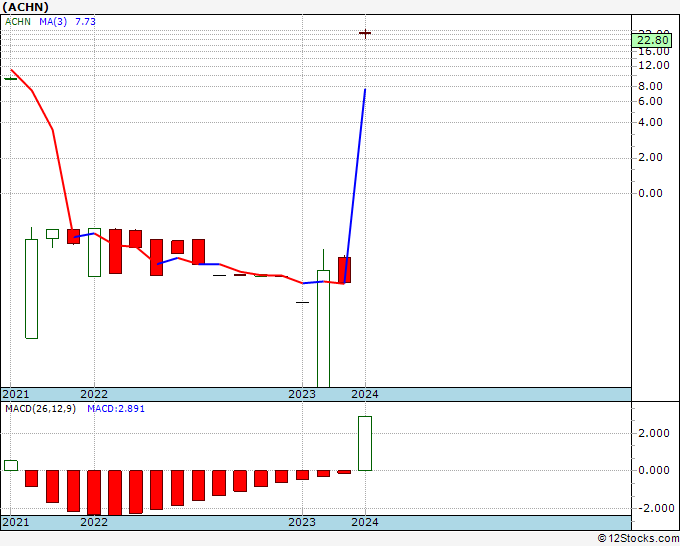680x546 pixels.
Task: Click the 2022 label on MACD timeline
Action: click(x=94, y=522)
